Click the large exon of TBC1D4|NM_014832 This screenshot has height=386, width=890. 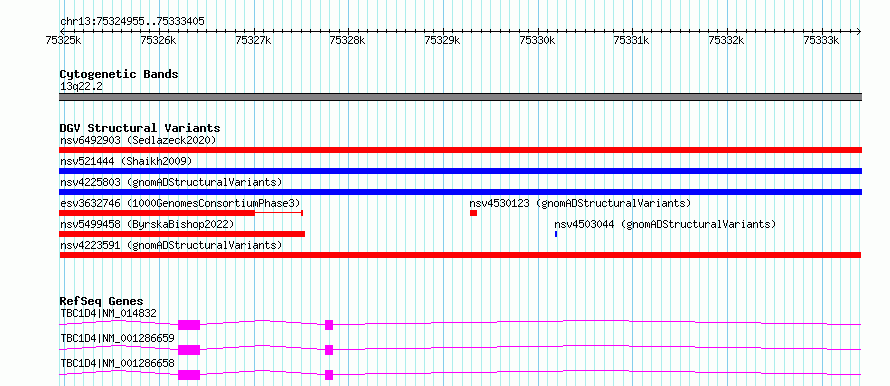point(189,325)
